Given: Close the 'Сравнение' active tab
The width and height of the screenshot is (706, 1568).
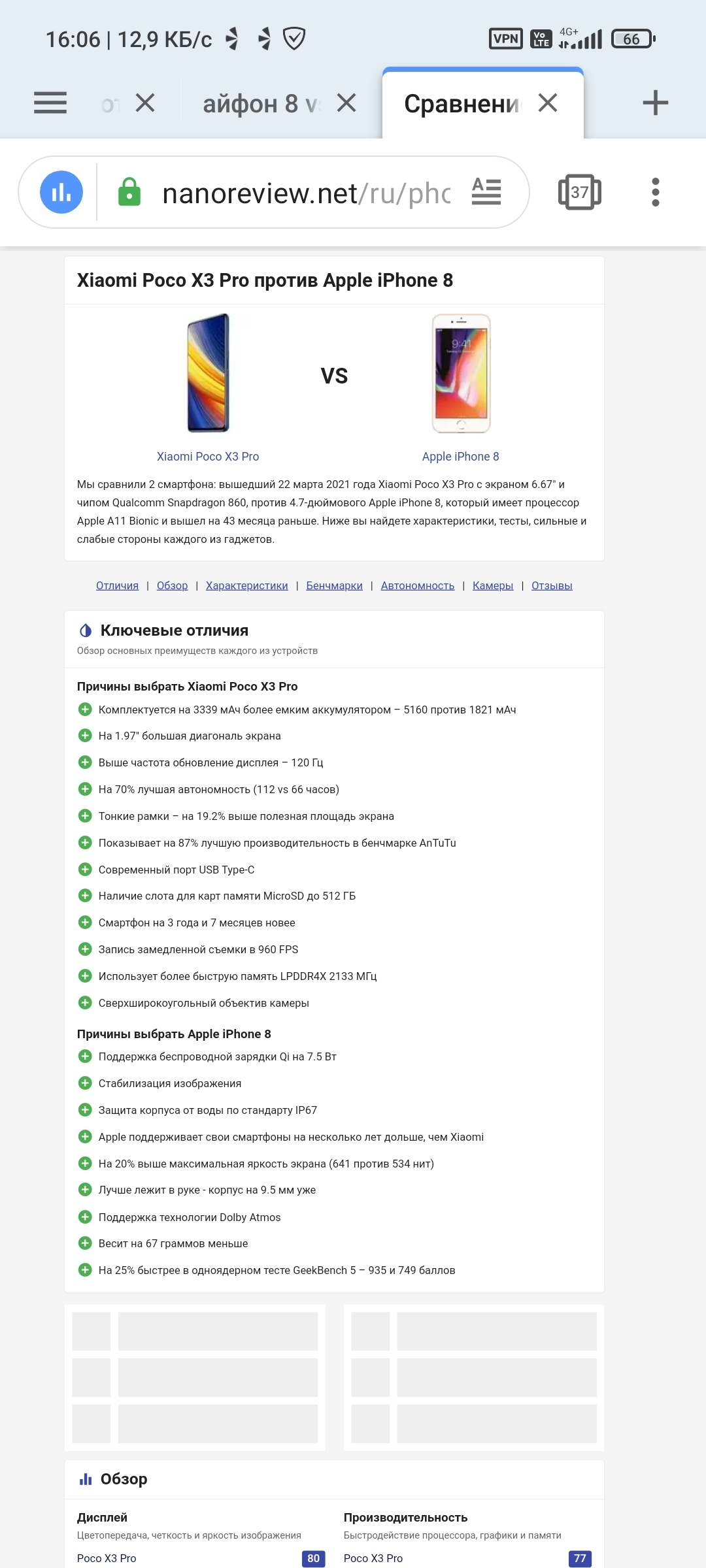Looking at the screenshot, I should click(x=548, y=103).
